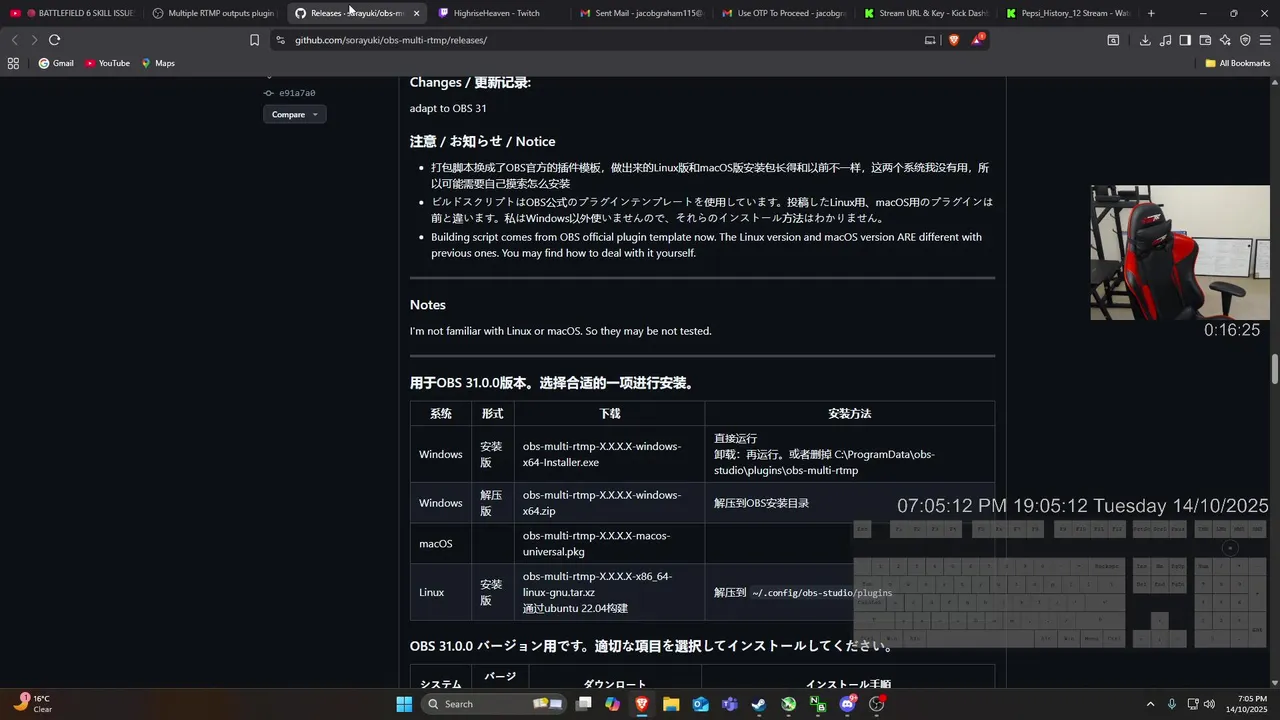
Task: Open the Brave VPN shield icon
Action: point(1245,40)
